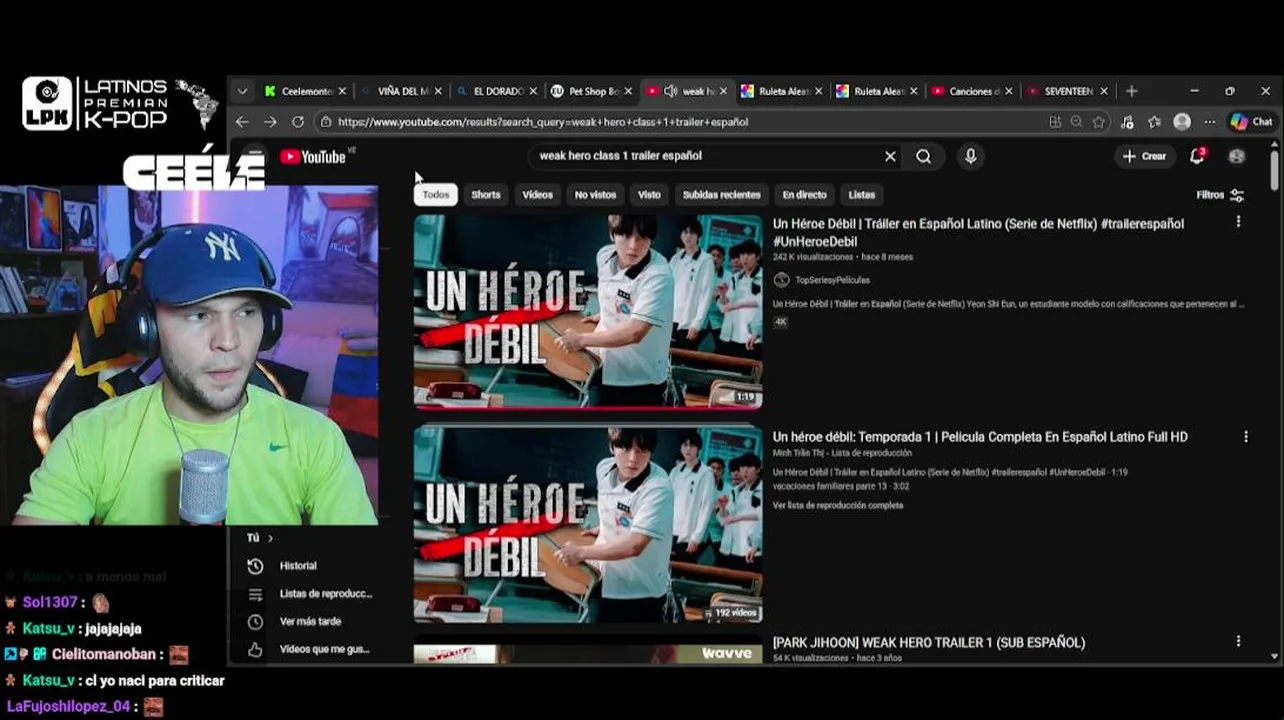Click chat message 'cl yo nací para criticar'
This screenshot has height=720, width=1284.
(154, 681)
